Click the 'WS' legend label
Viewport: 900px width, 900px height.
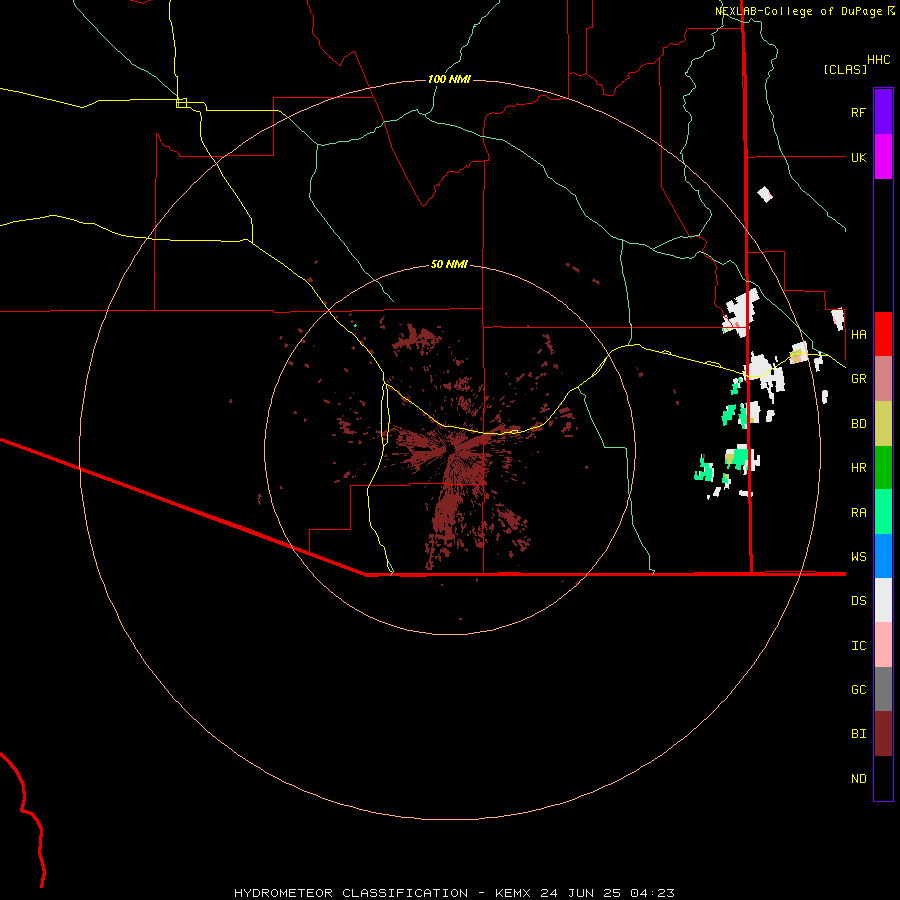pyautogui.click(x=858, y=556)
